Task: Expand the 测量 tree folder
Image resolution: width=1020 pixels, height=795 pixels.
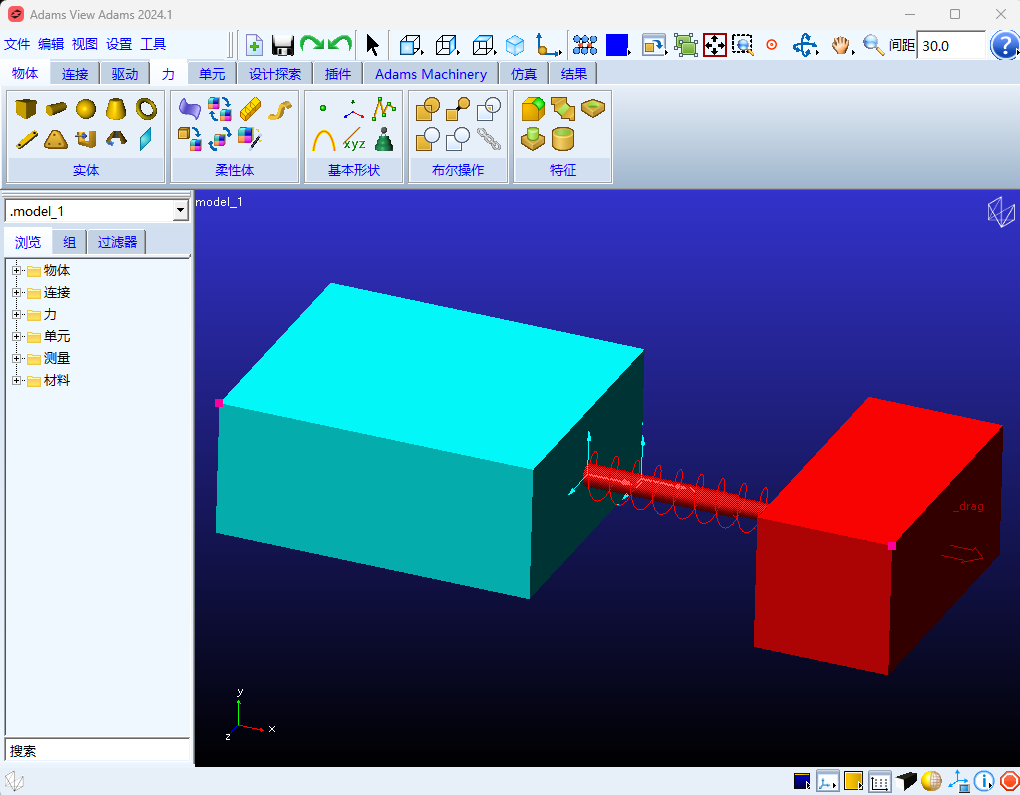Action: (x=17, y=358)
